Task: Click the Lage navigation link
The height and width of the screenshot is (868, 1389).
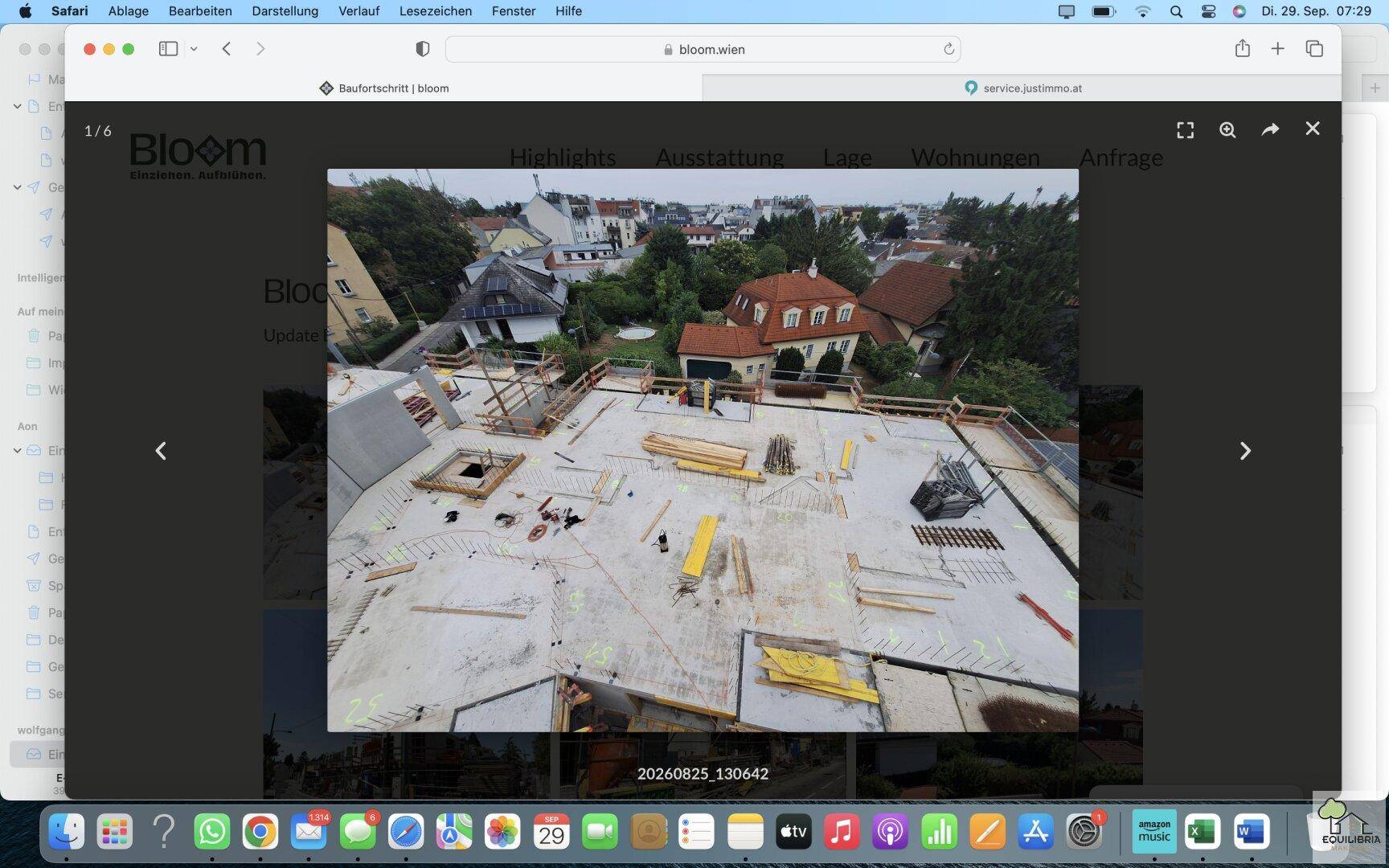Action: (x=847, y=158)
